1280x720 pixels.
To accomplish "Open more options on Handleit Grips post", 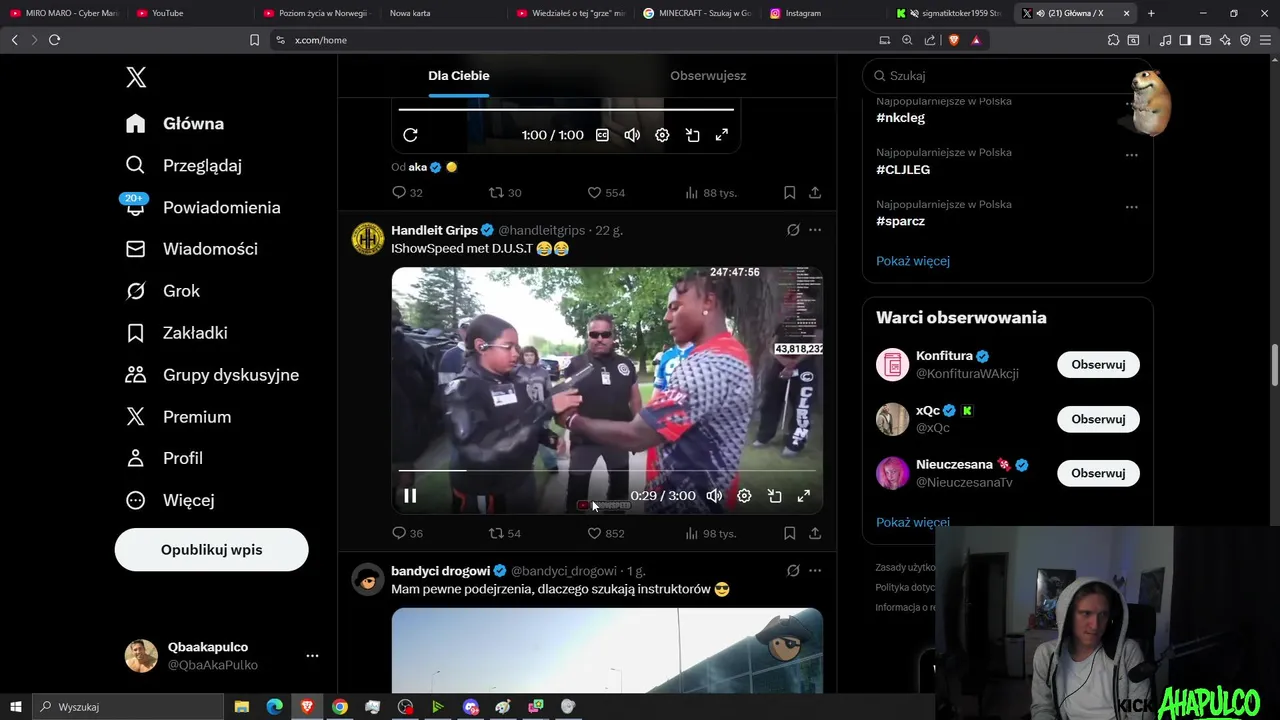I will coord(815,230).
